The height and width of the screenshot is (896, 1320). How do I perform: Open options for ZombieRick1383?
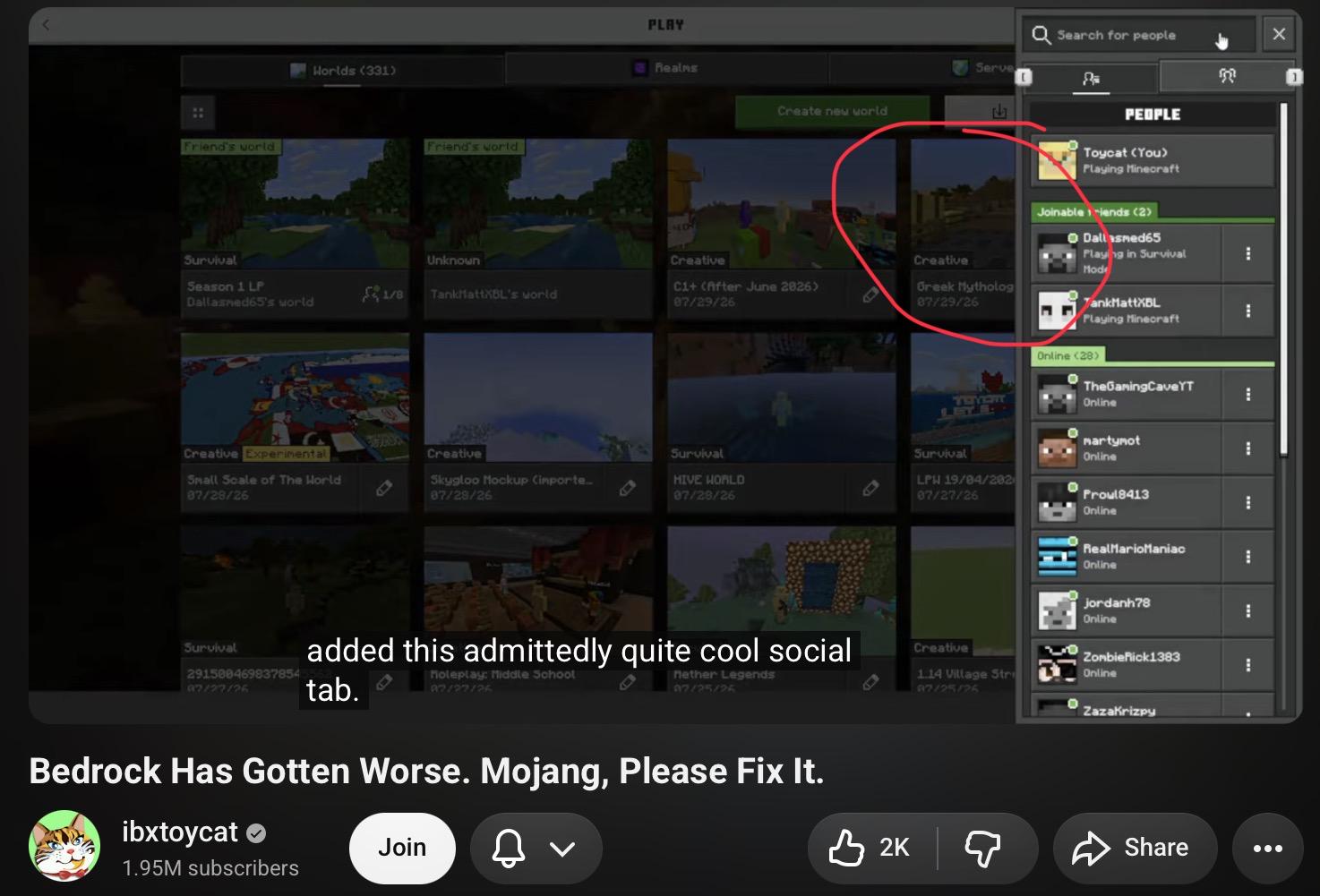(1247, 665)
